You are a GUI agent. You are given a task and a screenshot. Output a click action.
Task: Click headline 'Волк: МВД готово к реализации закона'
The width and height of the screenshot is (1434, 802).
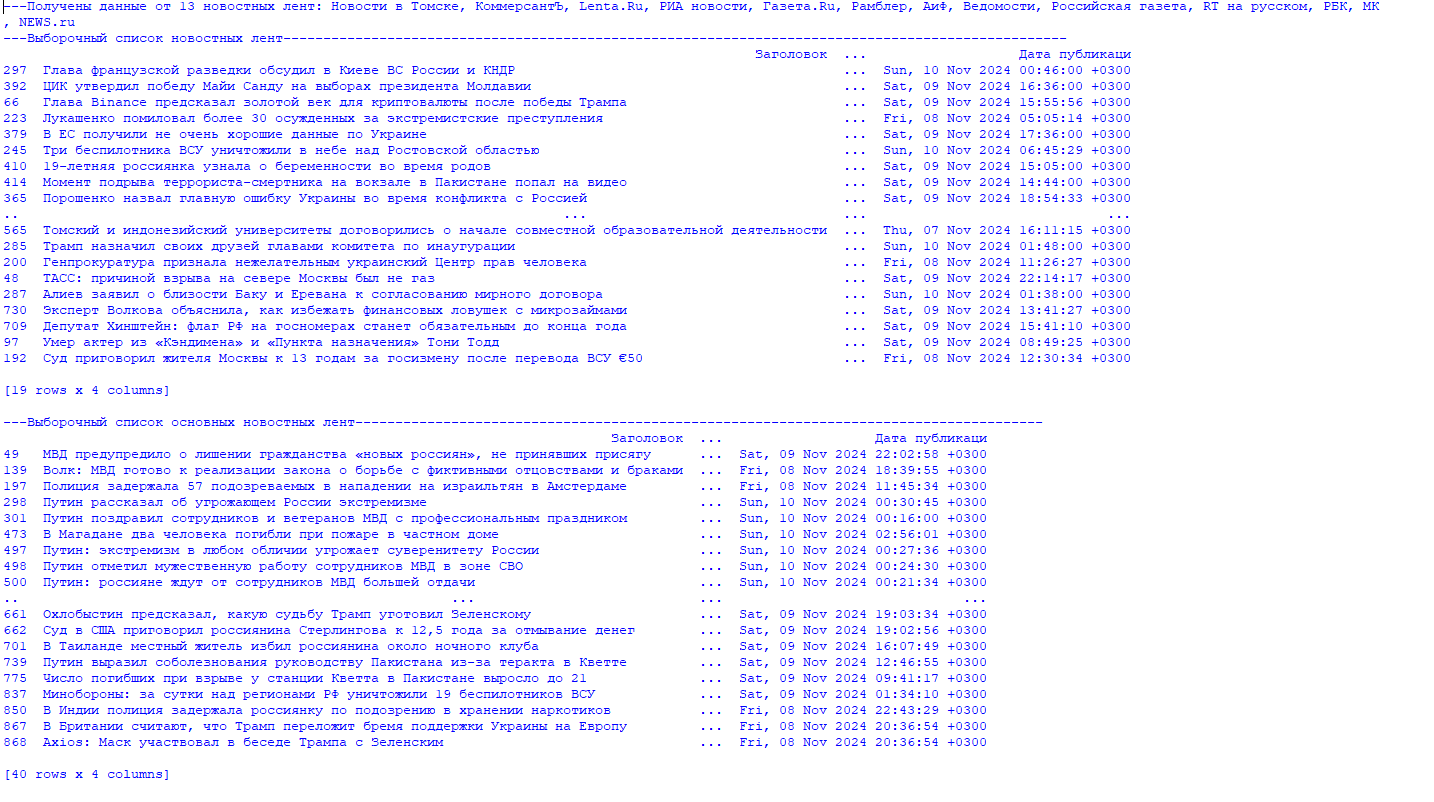363,470
